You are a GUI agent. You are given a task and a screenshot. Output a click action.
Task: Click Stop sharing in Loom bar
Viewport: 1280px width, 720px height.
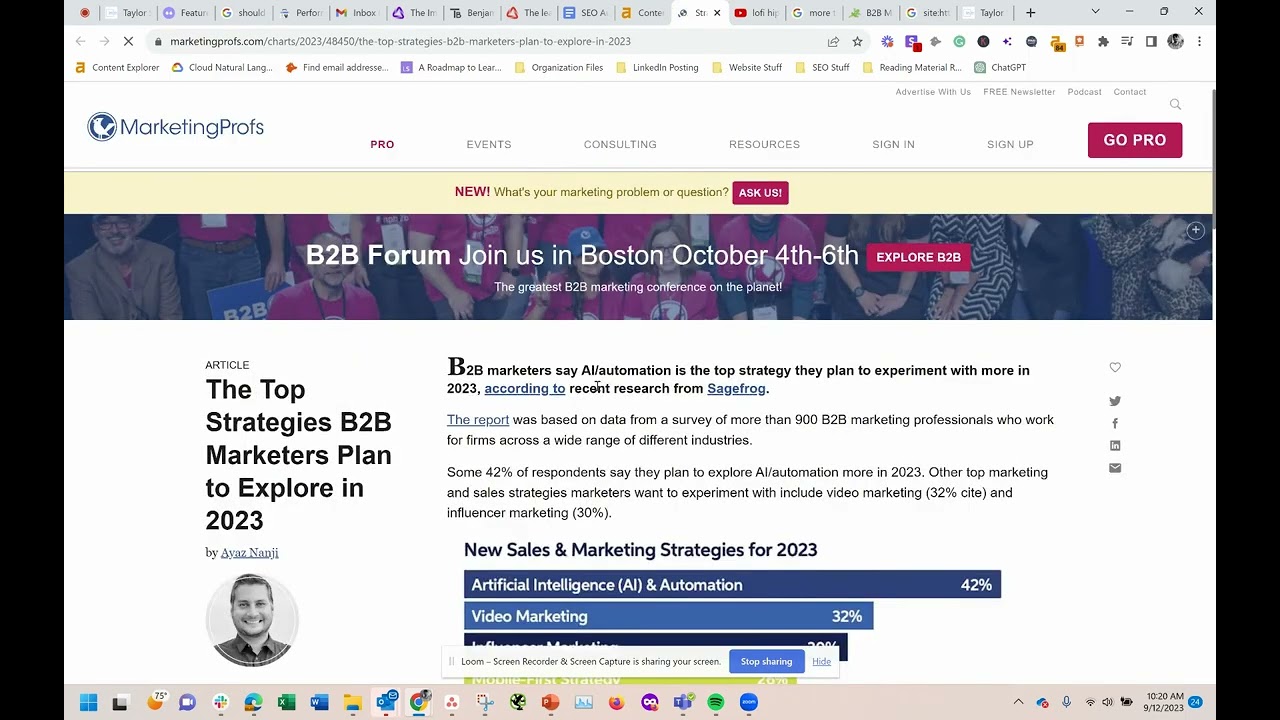click(766, 662)
